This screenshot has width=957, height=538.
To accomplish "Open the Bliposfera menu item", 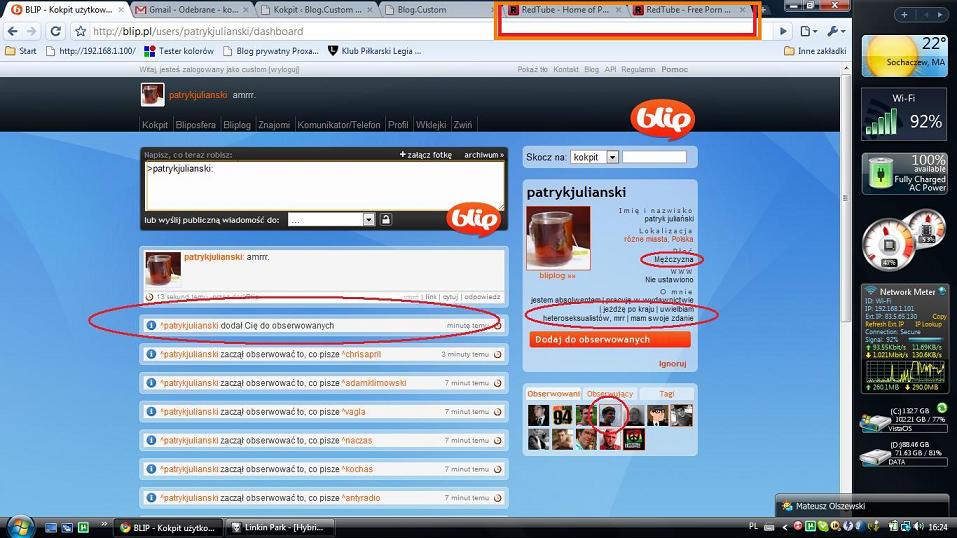I will [195, 125].
